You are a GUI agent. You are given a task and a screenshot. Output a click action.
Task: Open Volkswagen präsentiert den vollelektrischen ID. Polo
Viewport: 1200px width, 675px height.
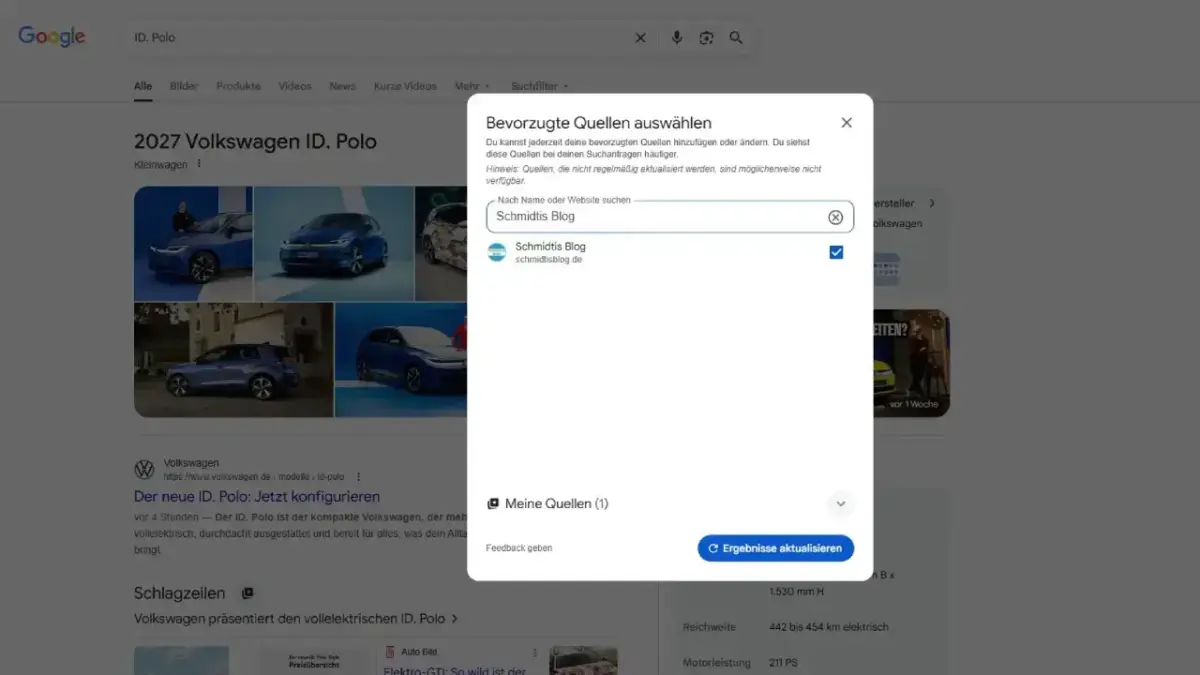click(x=296, y=619)
